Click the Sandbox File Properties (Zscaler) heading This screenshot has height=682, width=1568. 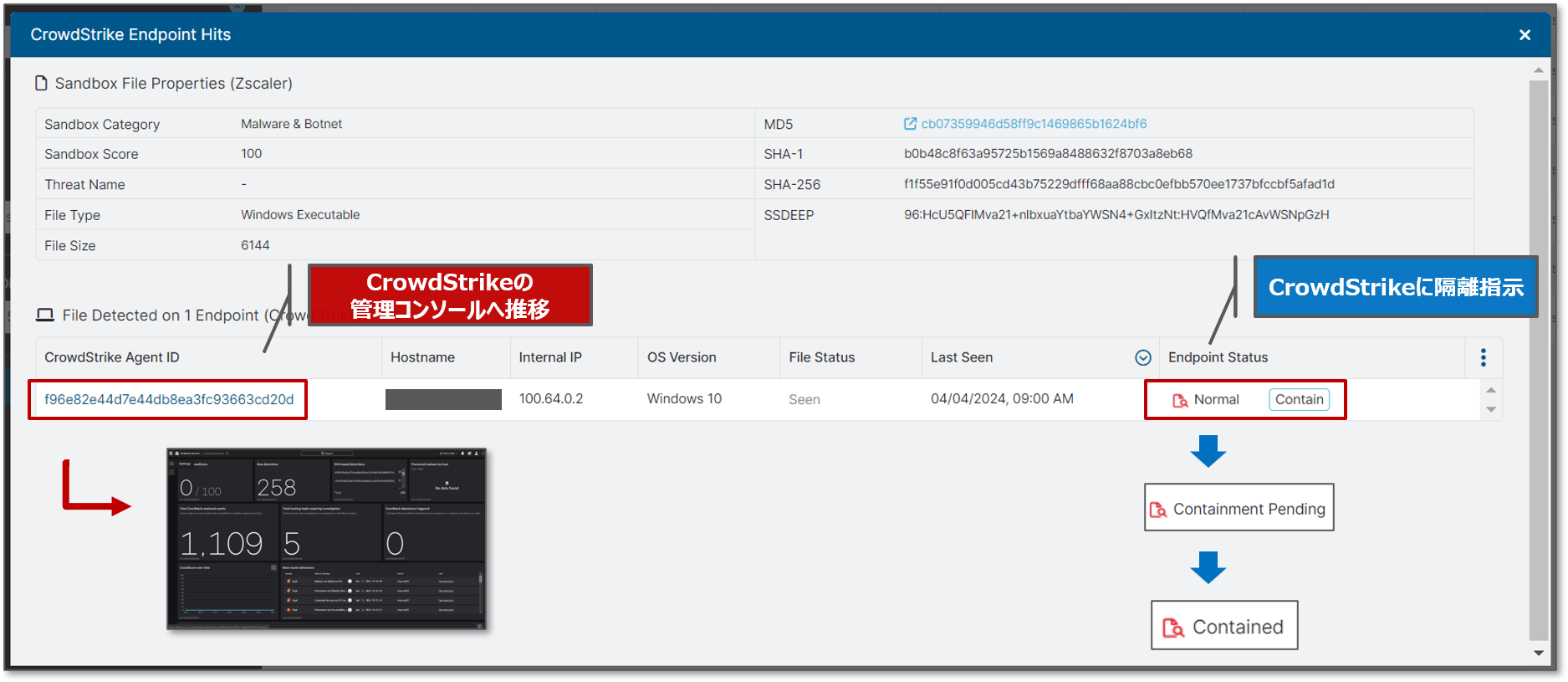coord(174,84)
